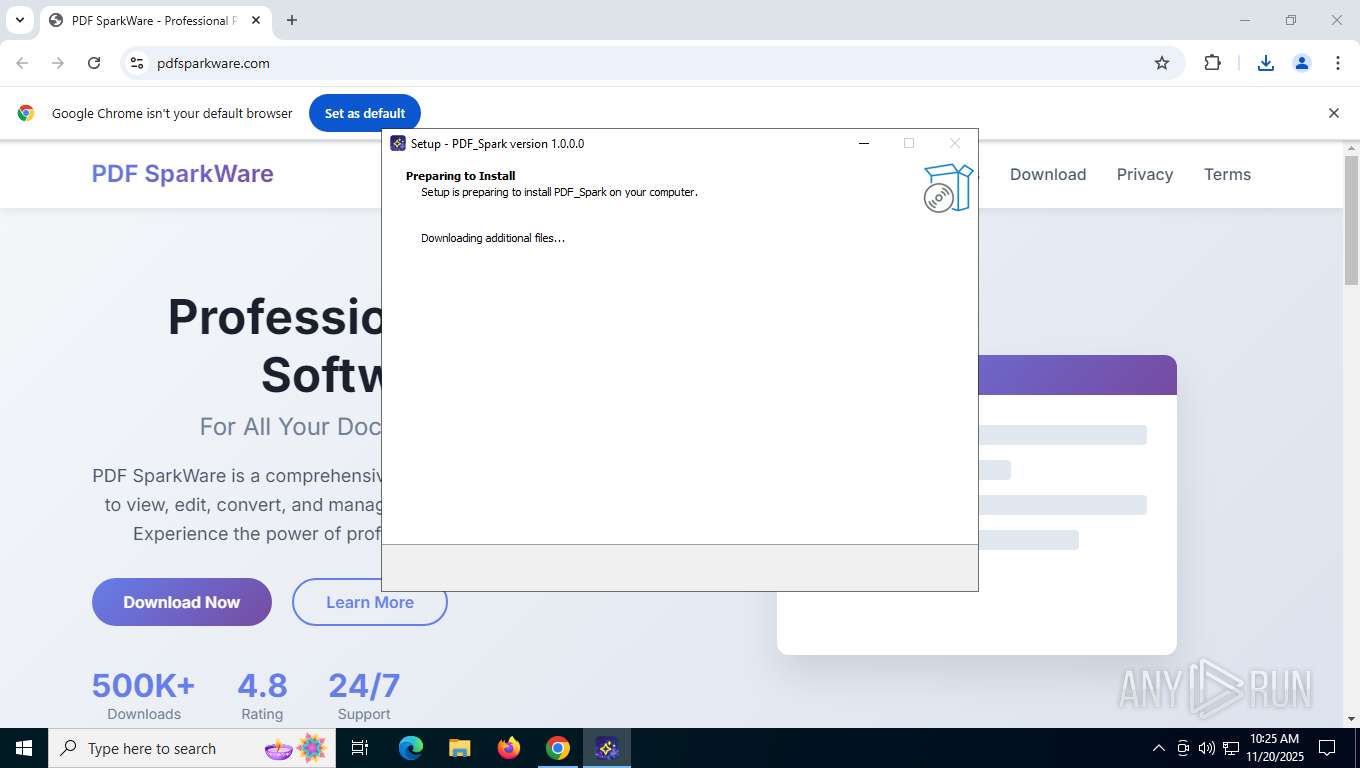
Task: Click the PDF SparkWare site logo
Action: click(182, 174)
